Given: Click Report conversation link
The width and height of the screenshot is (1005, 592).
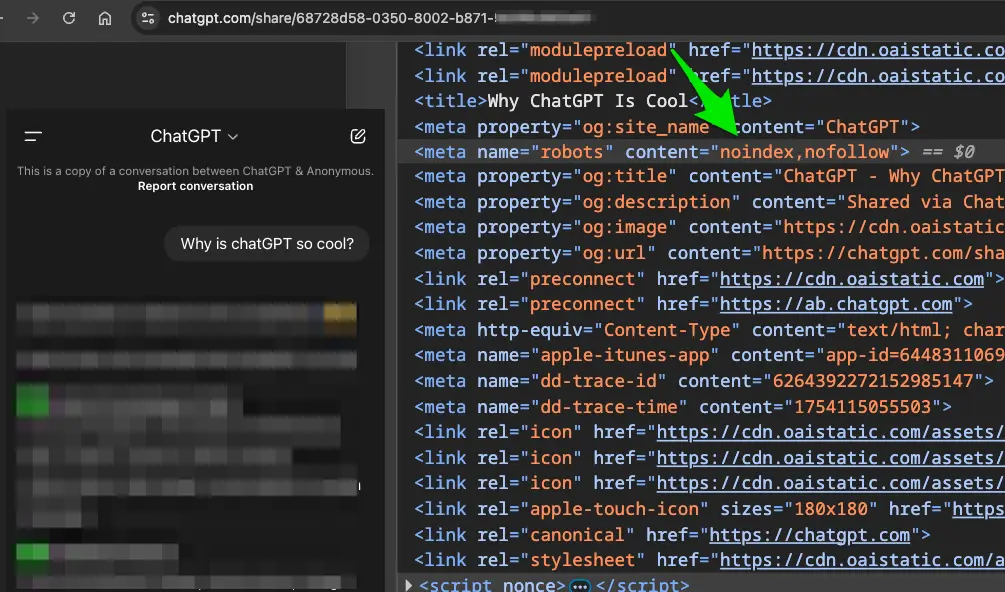Looking at the screenshot, I should click(195, 186).
